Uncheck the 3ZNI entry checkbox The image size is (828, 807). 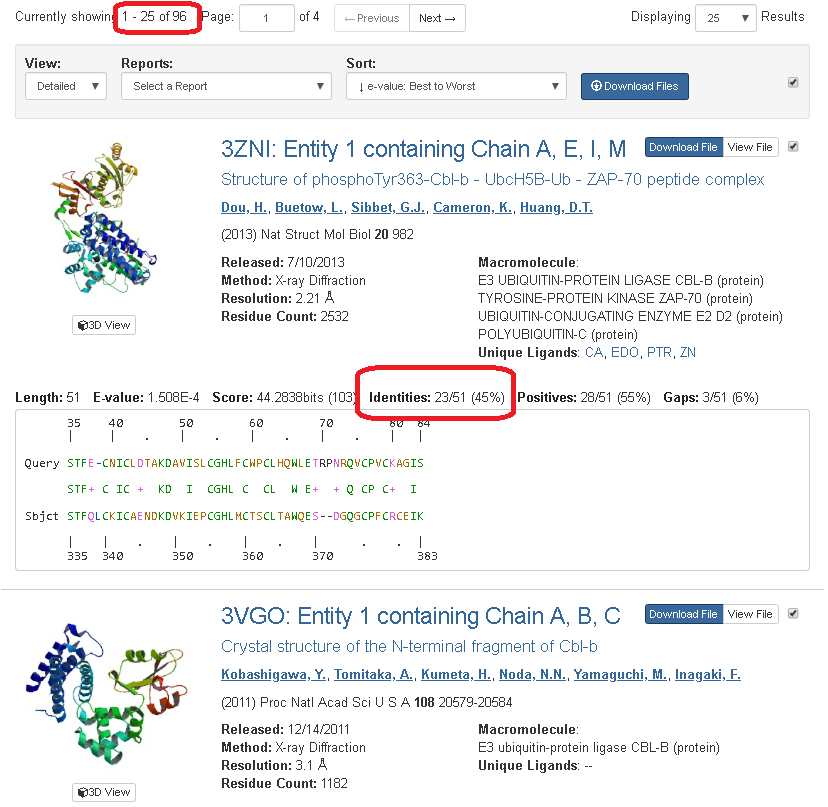(793, 146)
